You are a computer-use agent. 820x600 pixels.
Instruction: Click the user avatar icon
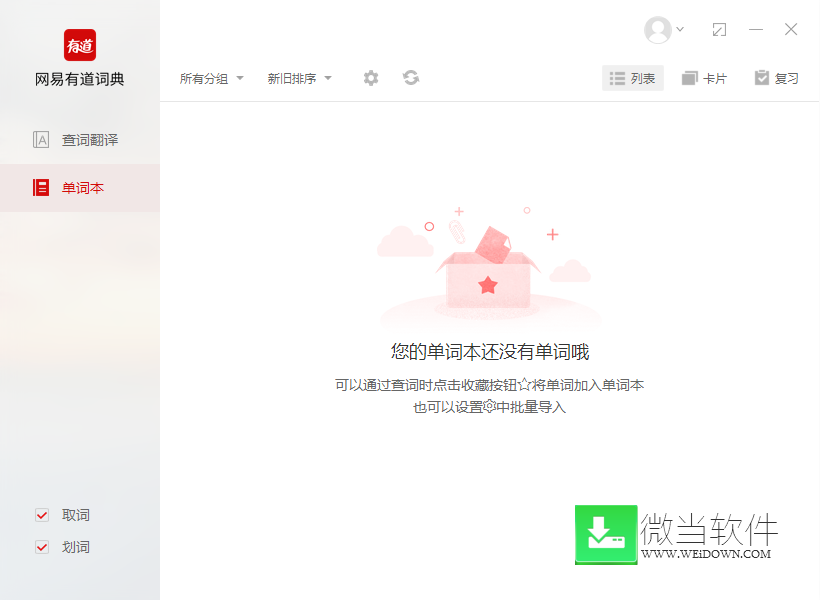click(658, 30)
